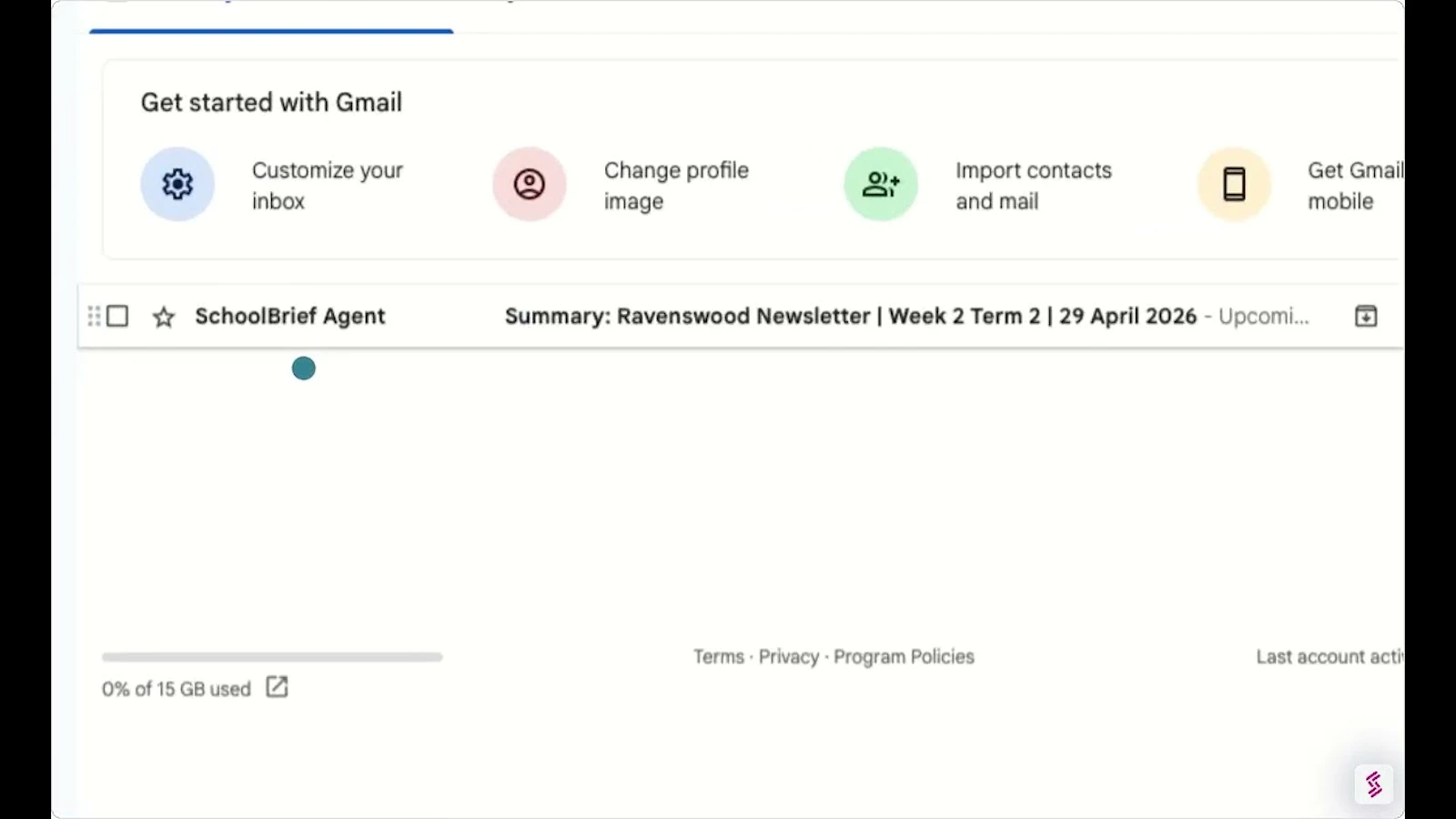Grab the drag handle on the SchoolBrief email row
The width and height of the screenshot is (1456, 819).
94,316
